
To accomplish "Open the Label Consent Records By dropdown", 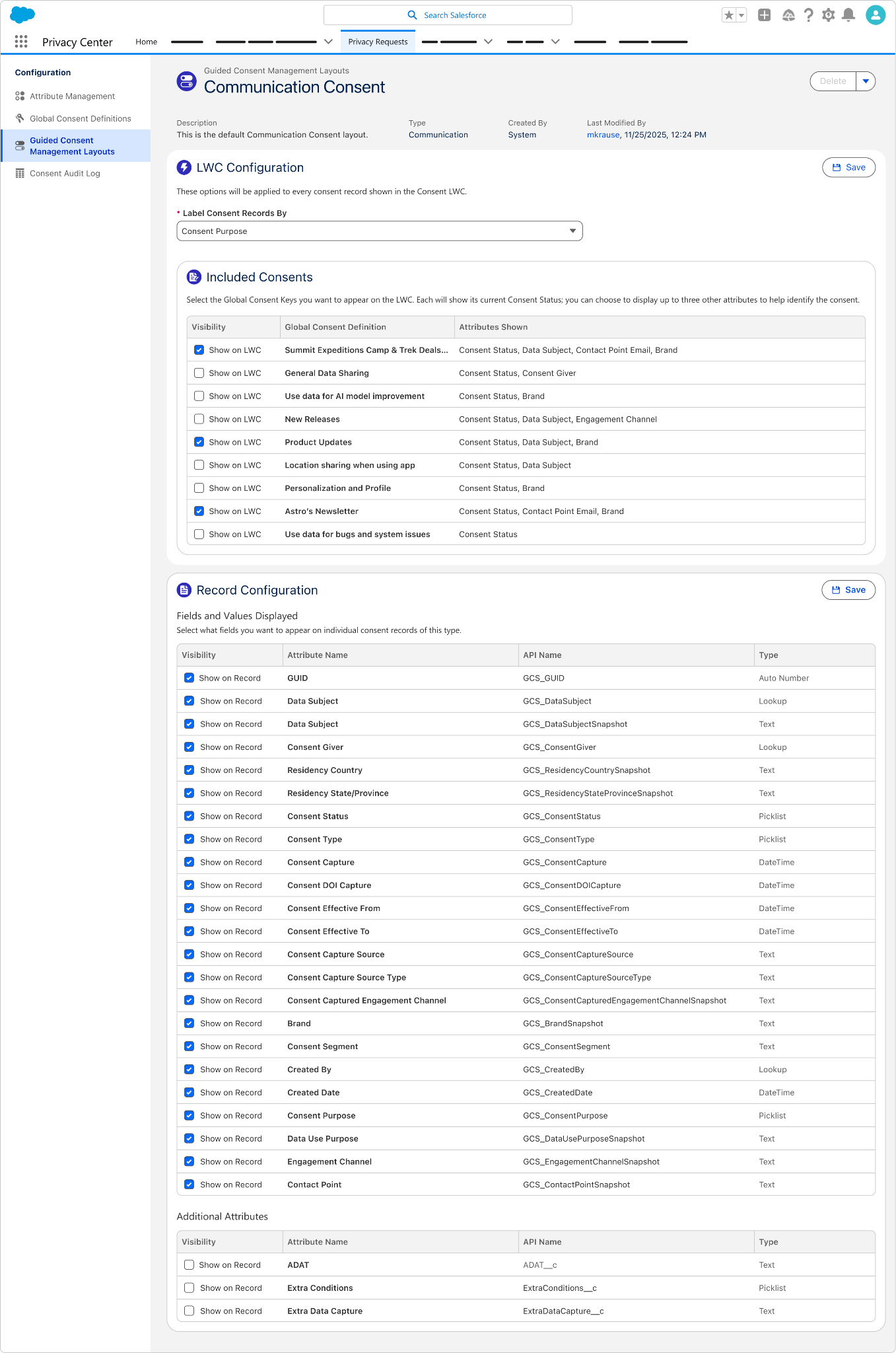I will click(x=380, y=231).
